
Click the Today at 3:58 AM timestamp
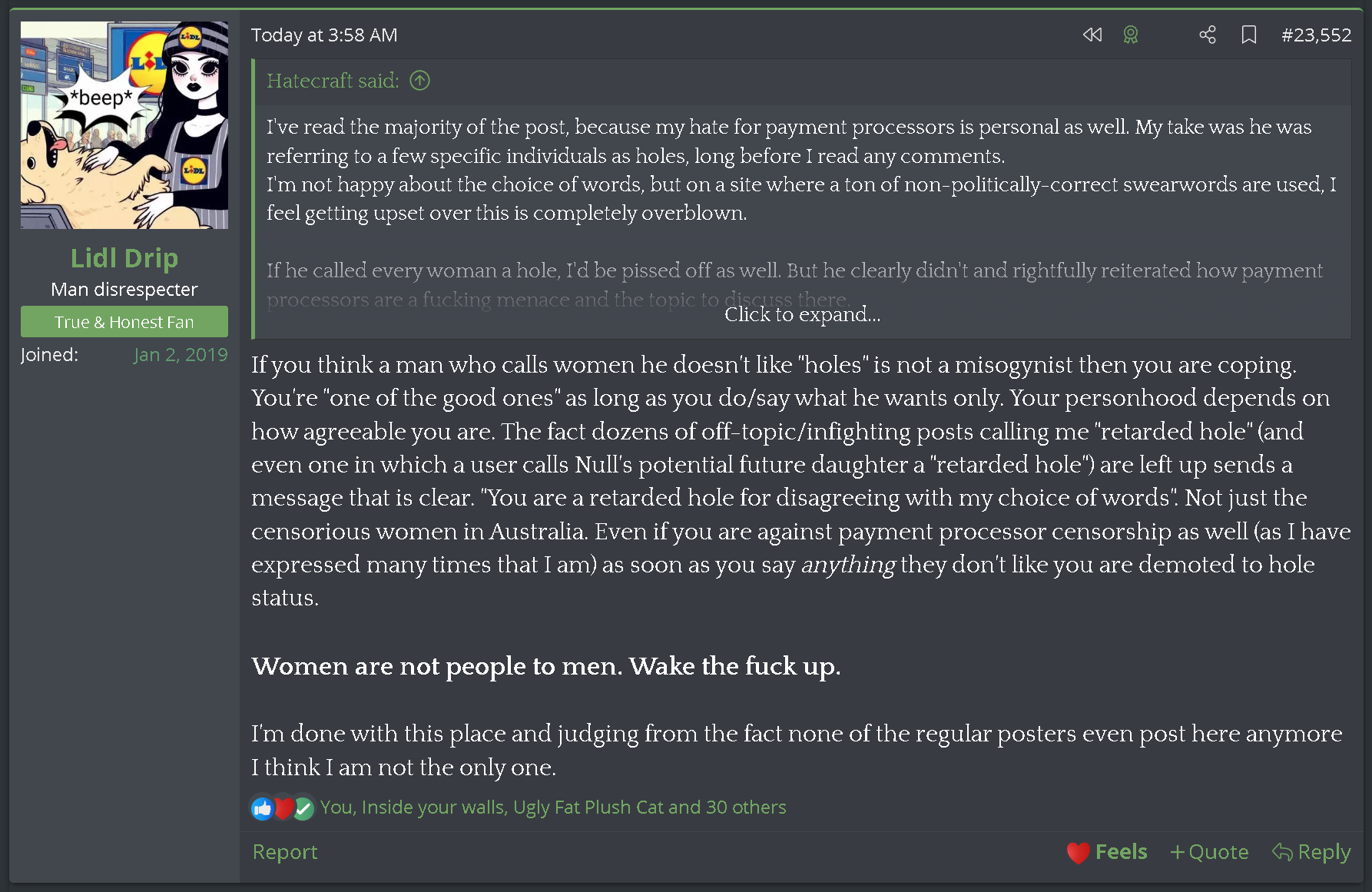[324, 35]
